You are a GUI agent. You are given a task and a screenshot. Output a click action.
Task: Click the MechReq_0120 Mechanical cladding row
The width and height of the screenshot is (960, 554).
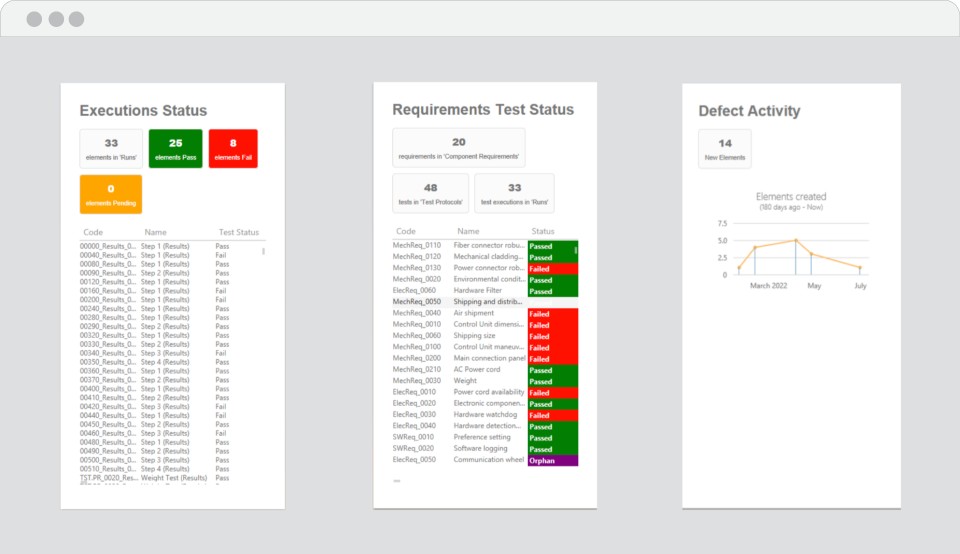485,256
